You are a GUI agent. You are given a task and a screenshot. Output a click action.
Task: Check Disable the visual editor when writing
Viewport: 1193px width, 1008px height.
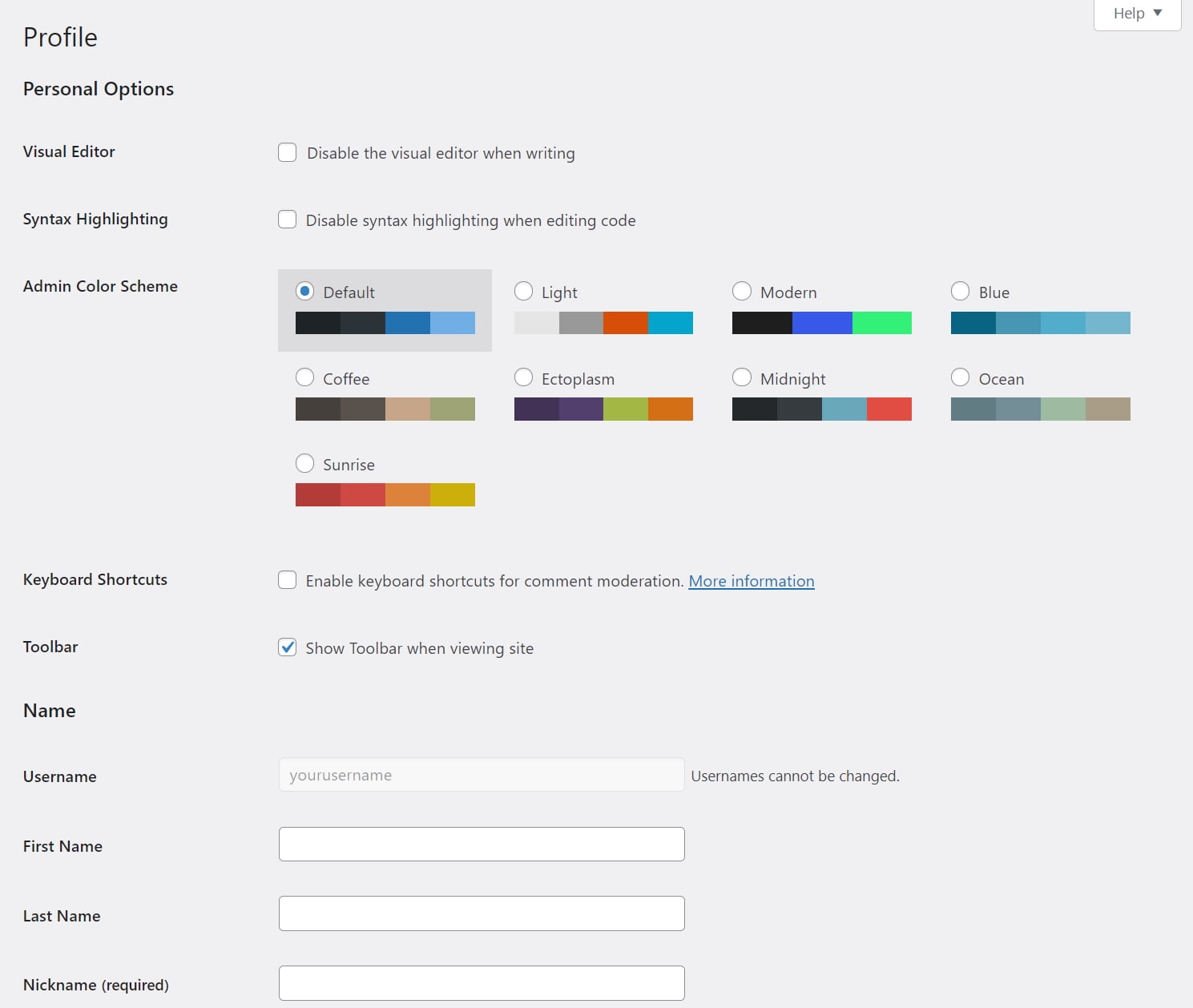[x=287, y=152]
